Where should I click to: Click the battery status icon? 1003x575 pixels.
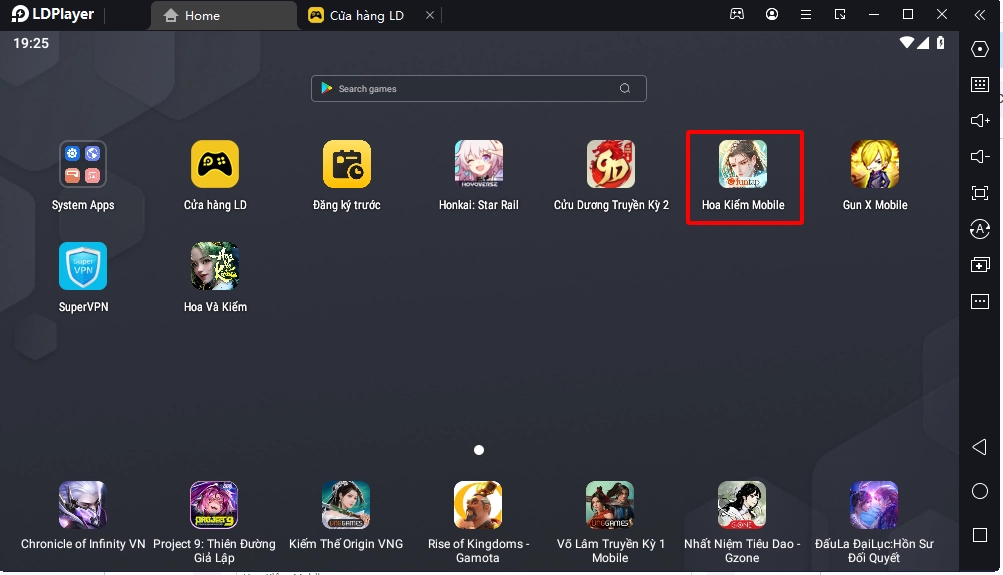[940, 43]
